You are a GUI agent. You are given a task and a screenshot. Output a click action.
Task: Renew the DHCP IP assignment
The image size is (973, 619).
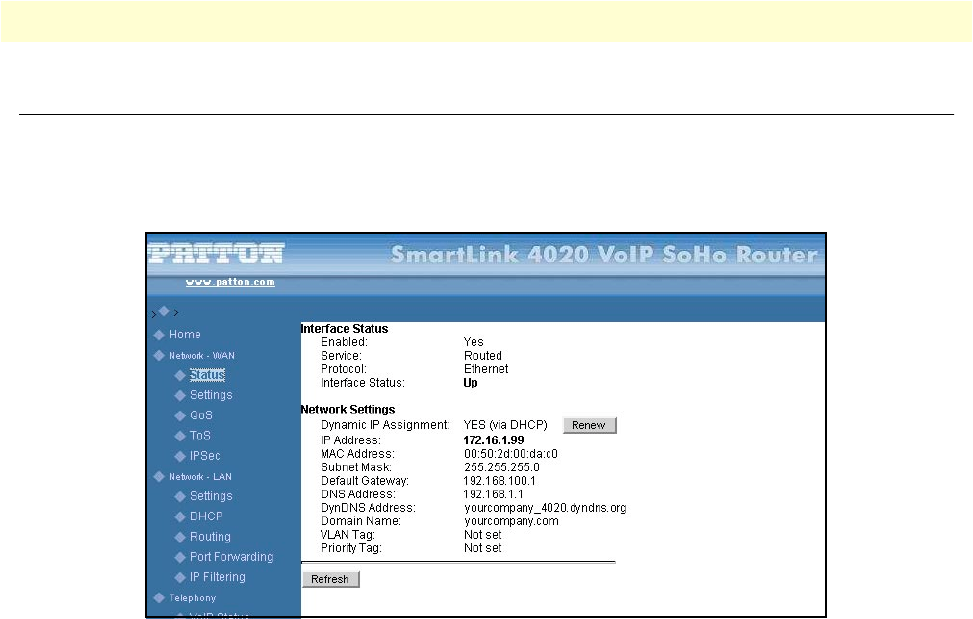(590, 425)
